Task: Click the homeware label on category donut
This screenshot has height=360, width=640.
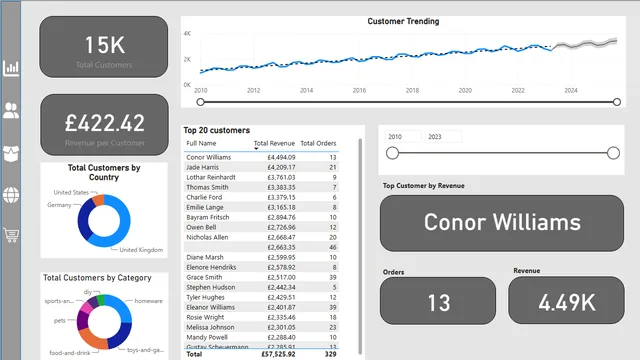Action: 149,301
